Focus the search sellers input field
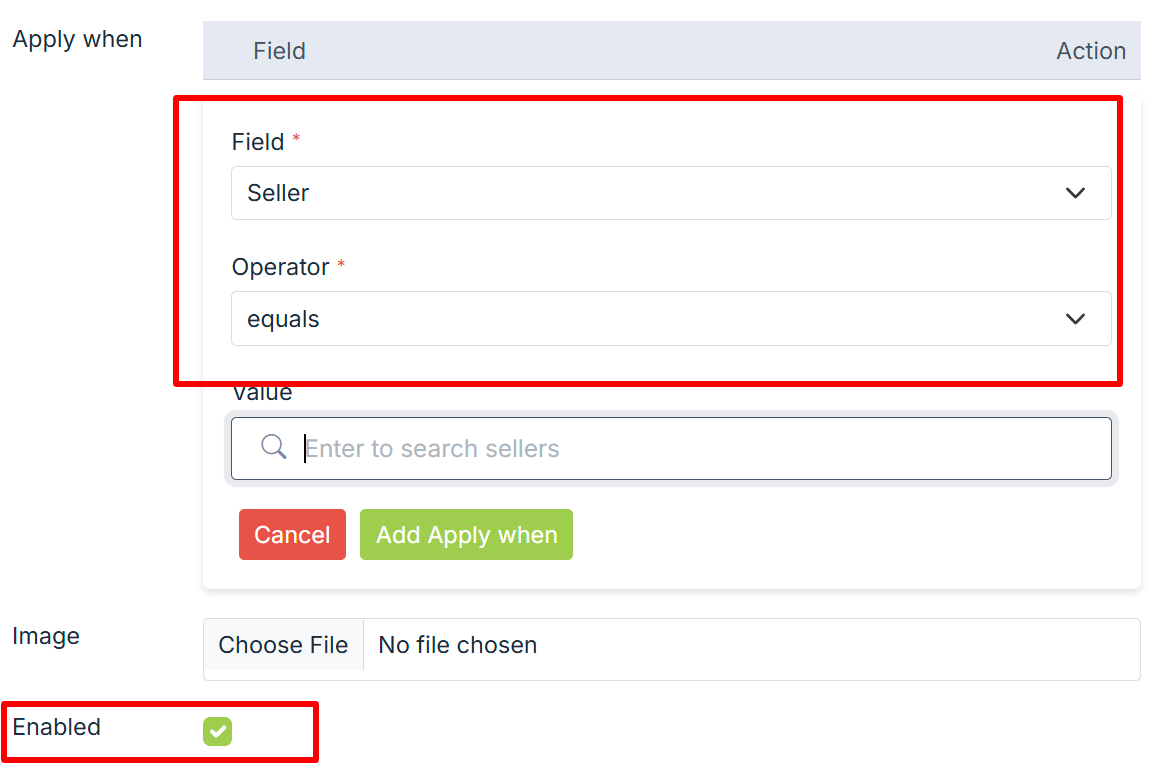This screenshot has height=778, width=1156. (700, 448)
